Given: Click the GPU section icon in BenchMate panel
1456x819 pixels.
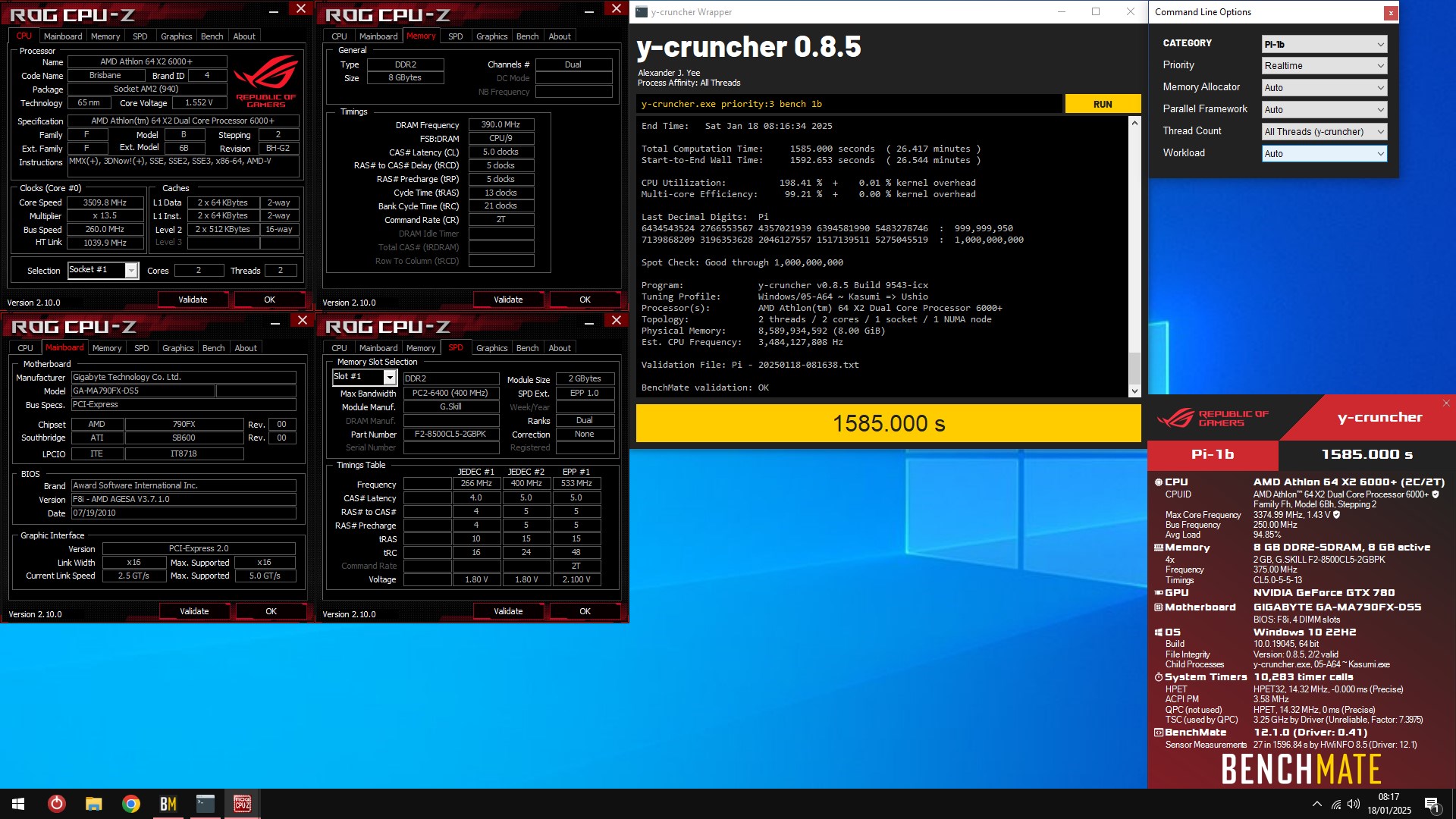Looking at the screenshot, I should [1158, 593].
